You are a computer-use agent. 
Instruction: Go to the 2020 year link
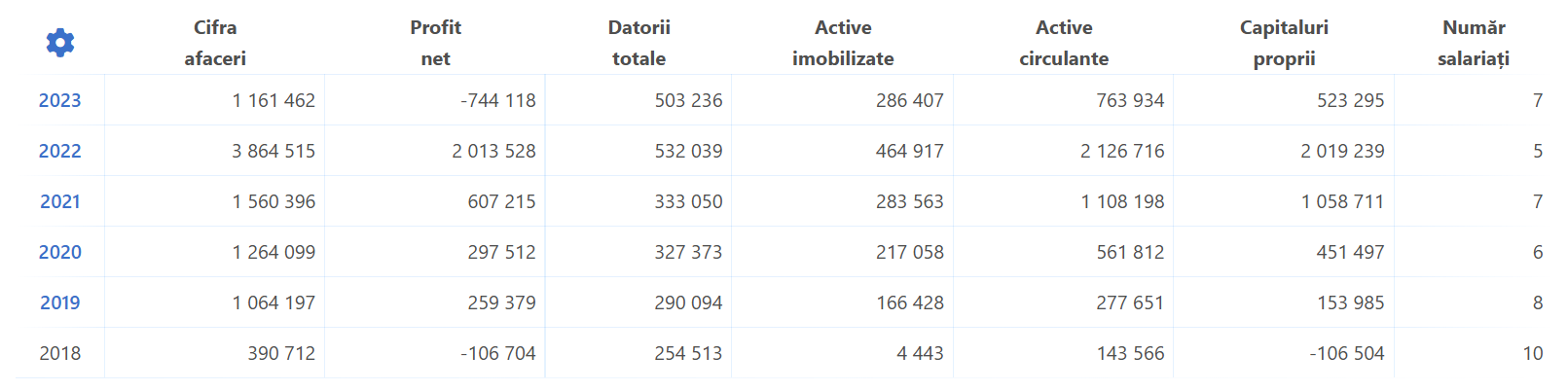point(59,252)
